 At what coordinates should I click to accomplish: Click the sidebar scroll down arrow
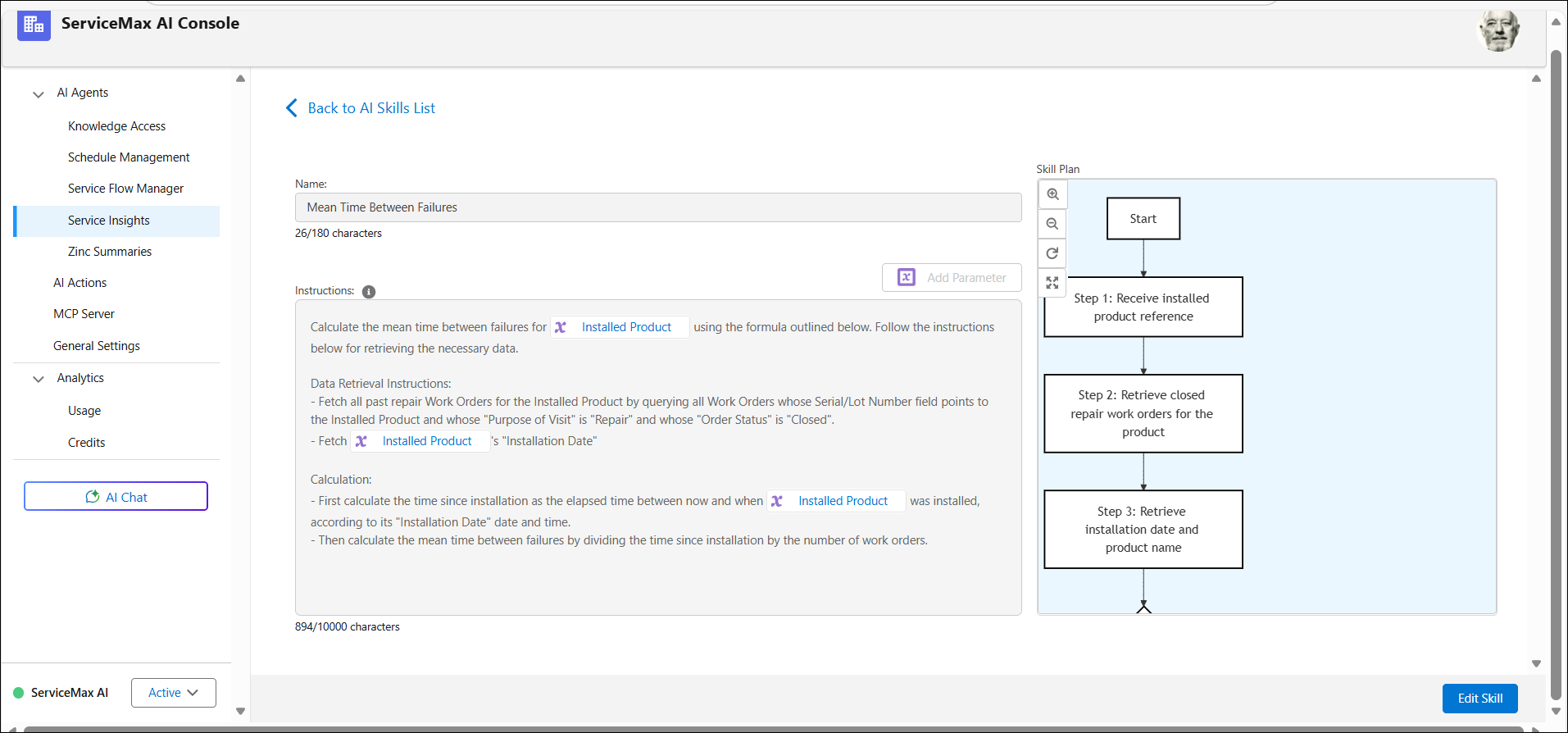[x=240, y=711]
